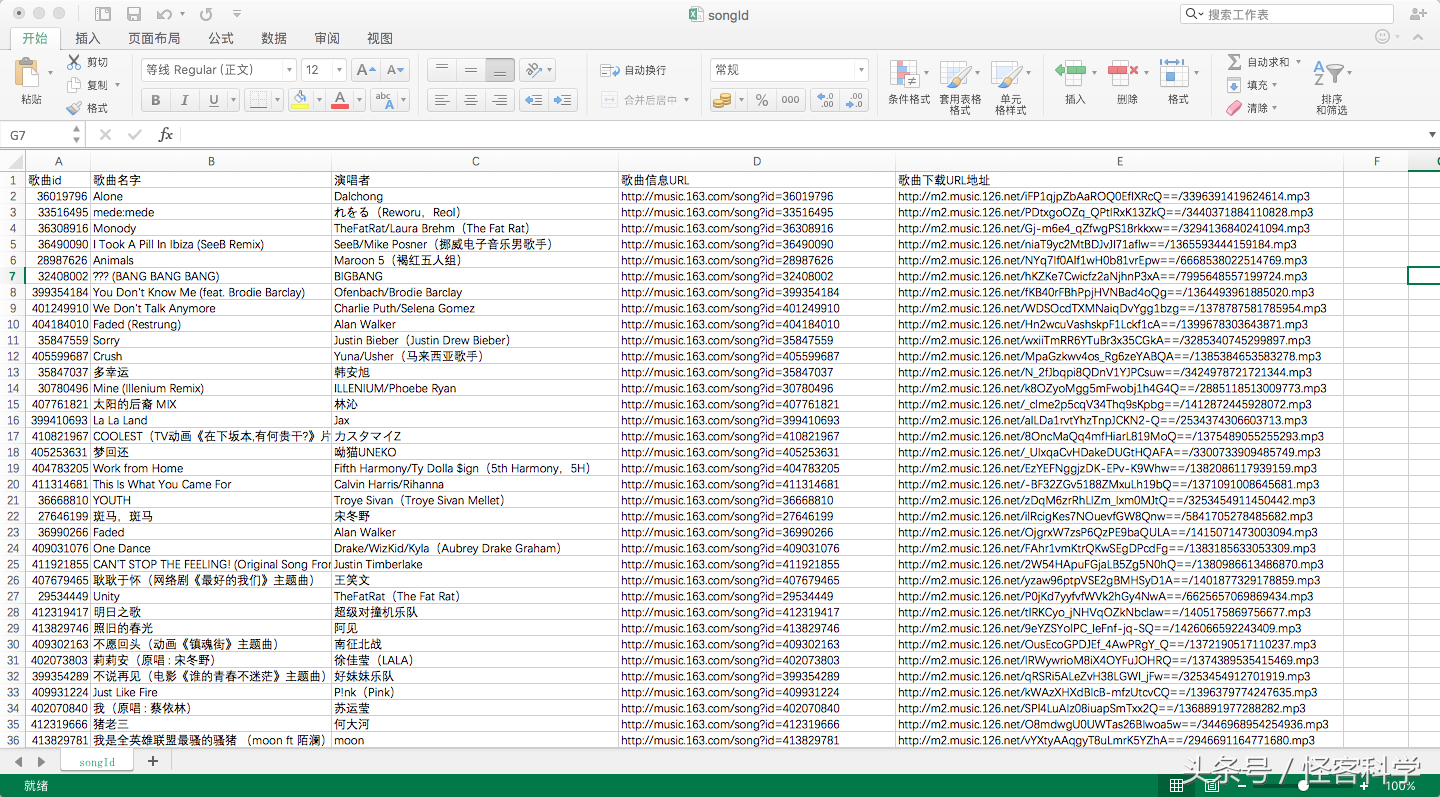Viewport: 1440px width, 797px height.
Task: Center text horizontally
Action: click(470, 100)
